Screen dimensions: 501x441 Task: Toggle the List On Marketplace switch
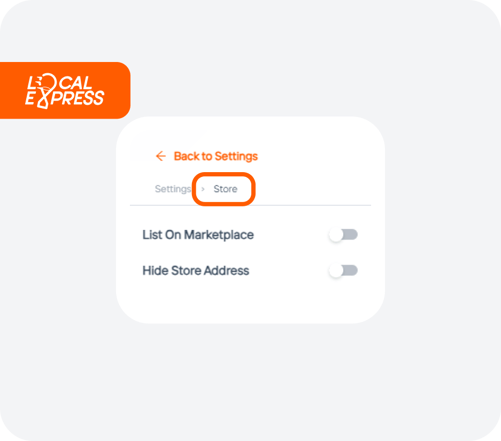343,235
